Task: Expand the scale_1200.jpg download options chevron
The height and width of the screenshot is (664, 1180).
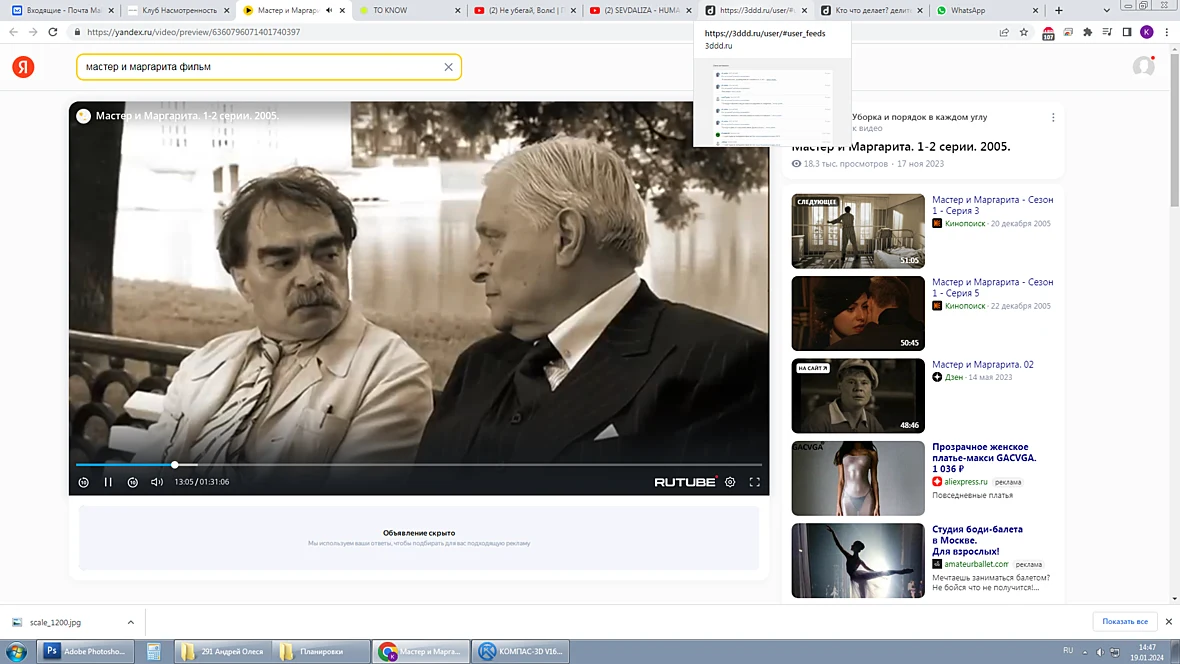Action: (130, 623)
